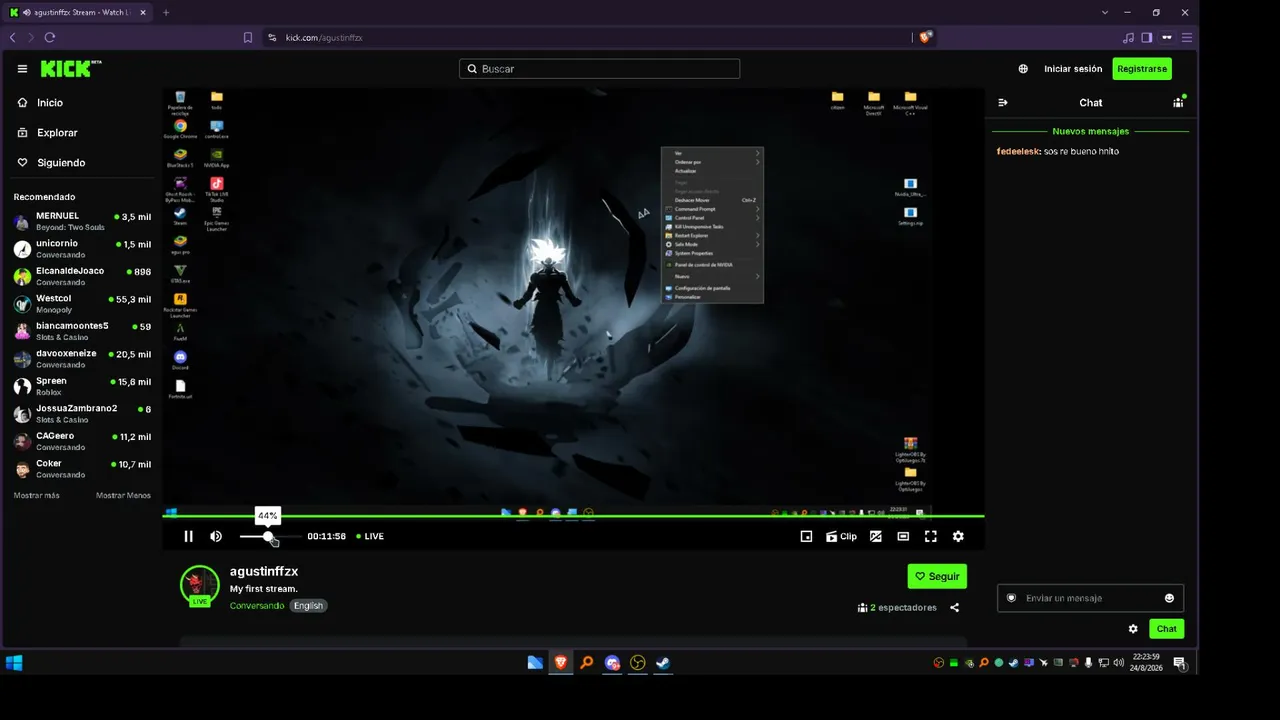Open the chat viewers list icon
Screen dimensions: 1280x720
[1178, 102]
